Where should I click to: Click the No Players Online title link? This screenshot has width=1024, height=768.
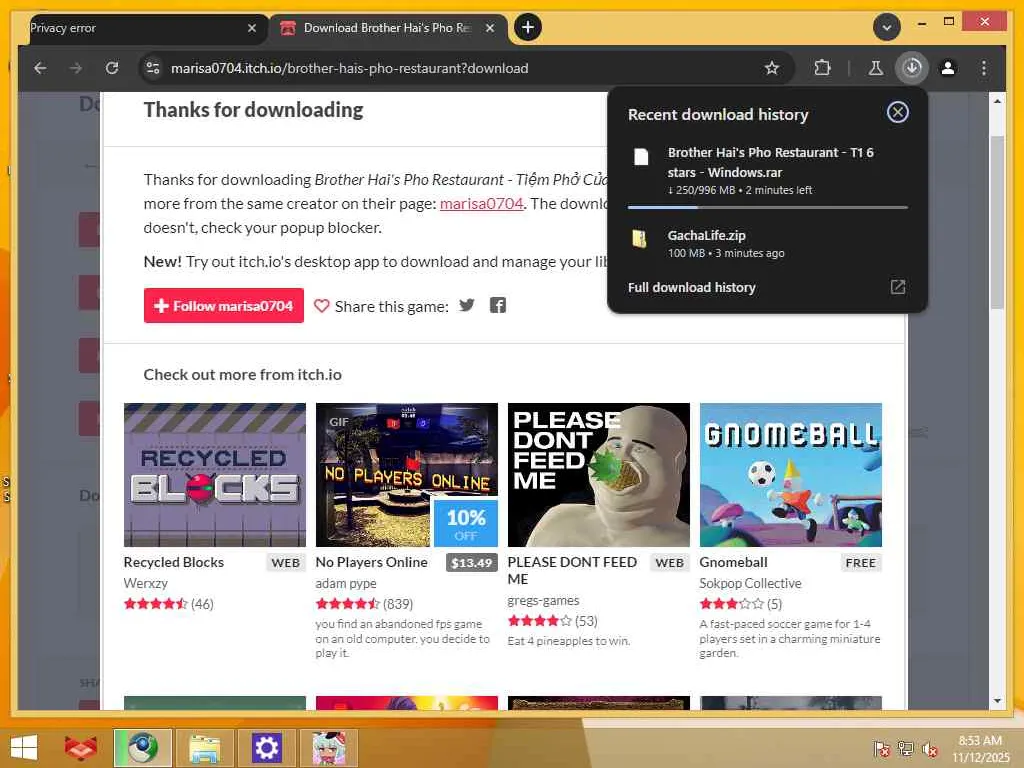click(x=372, y=562)
